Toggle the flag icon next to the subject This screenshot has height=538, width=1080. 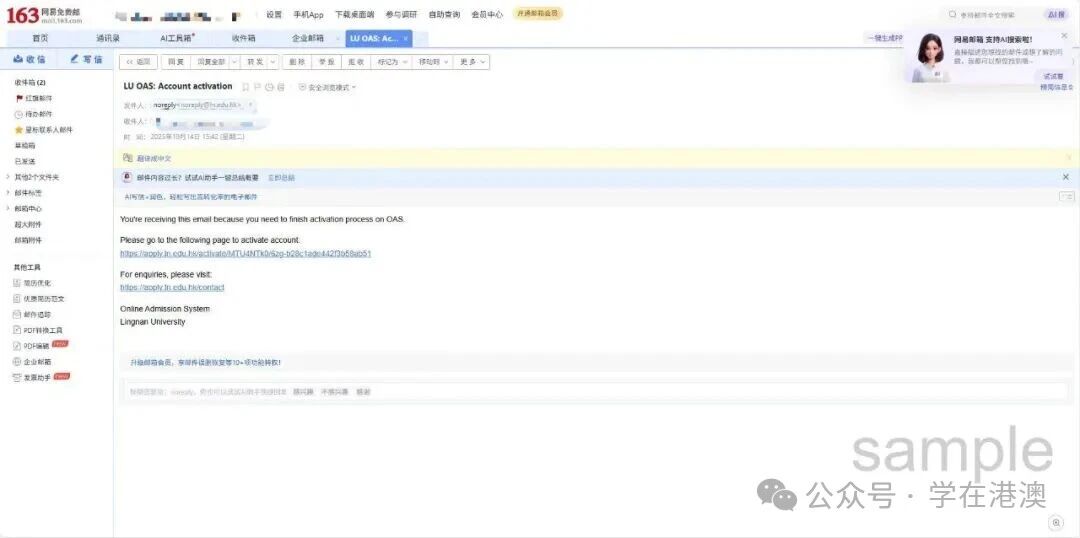click(x=257, y=87)
